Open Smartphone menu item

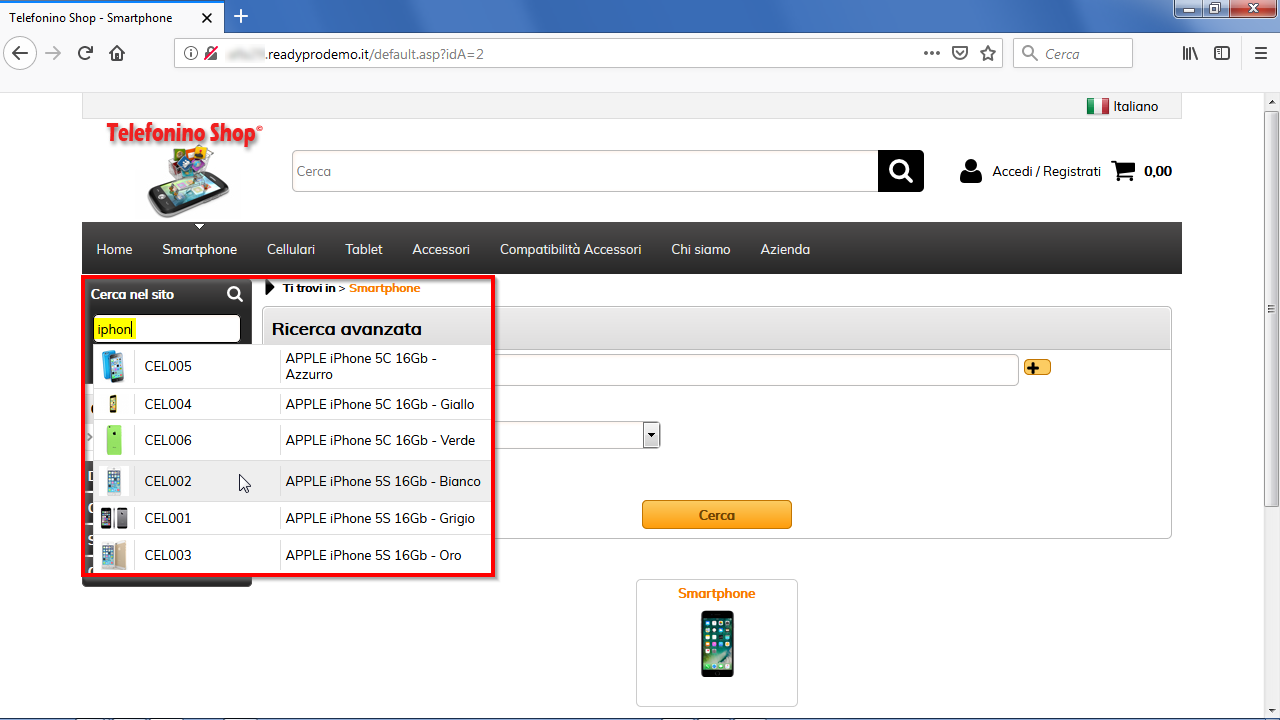pyautogui.click(x=200, y=249)
